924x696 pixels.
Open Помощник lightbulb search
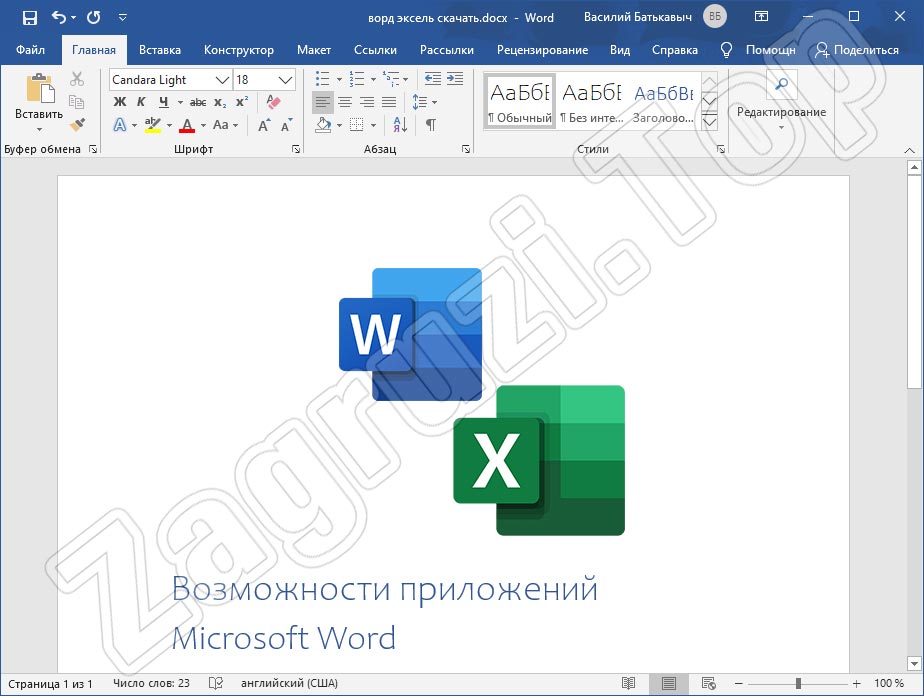(758, 50)
